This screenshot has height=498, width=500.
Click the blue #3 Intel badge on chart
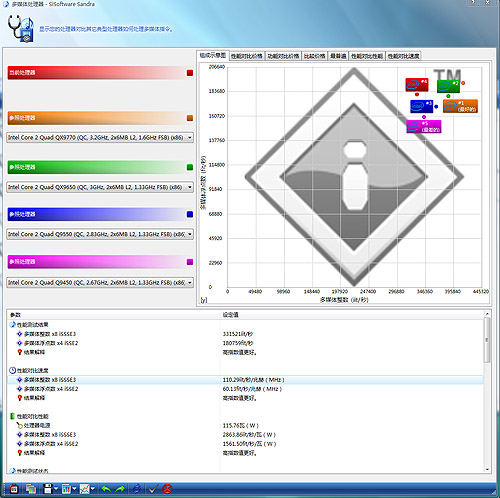(421, 106)
